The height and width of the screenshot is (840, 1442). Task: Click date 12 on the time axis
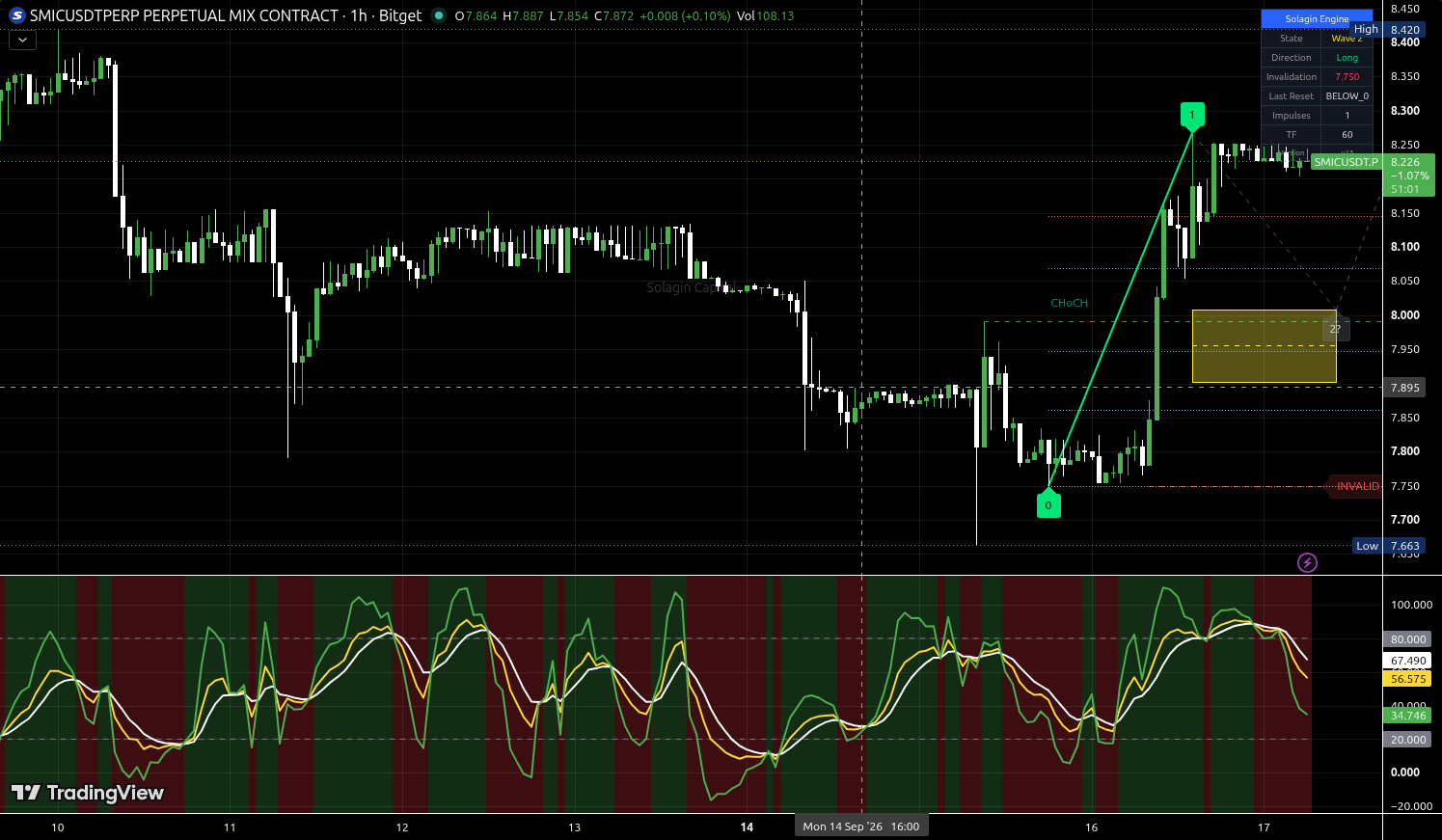point(402,827)
